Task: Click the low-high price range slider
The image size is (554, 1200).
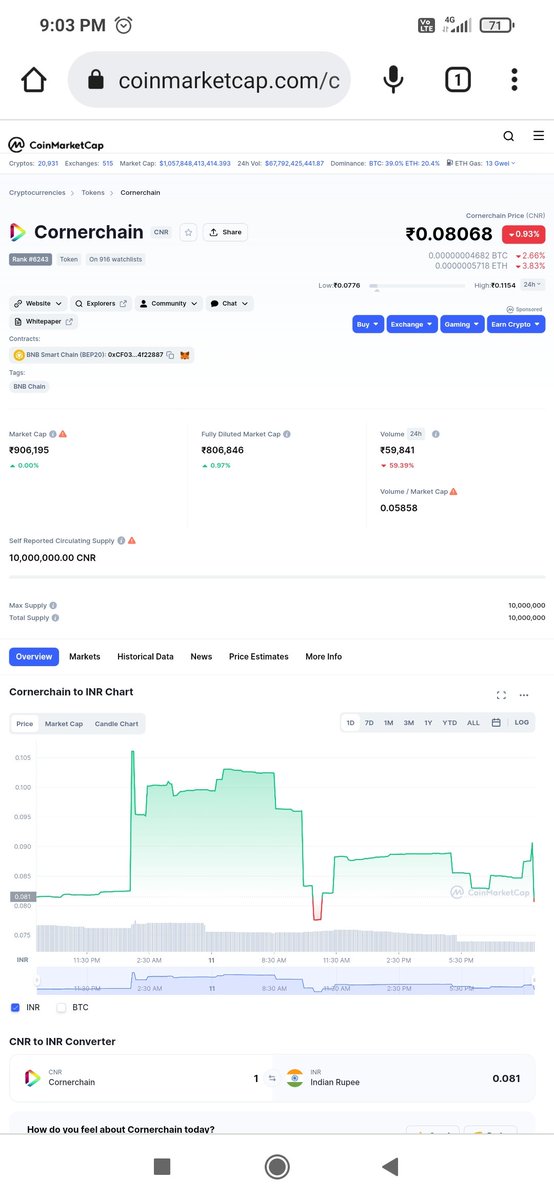Action: pos(419,286)
